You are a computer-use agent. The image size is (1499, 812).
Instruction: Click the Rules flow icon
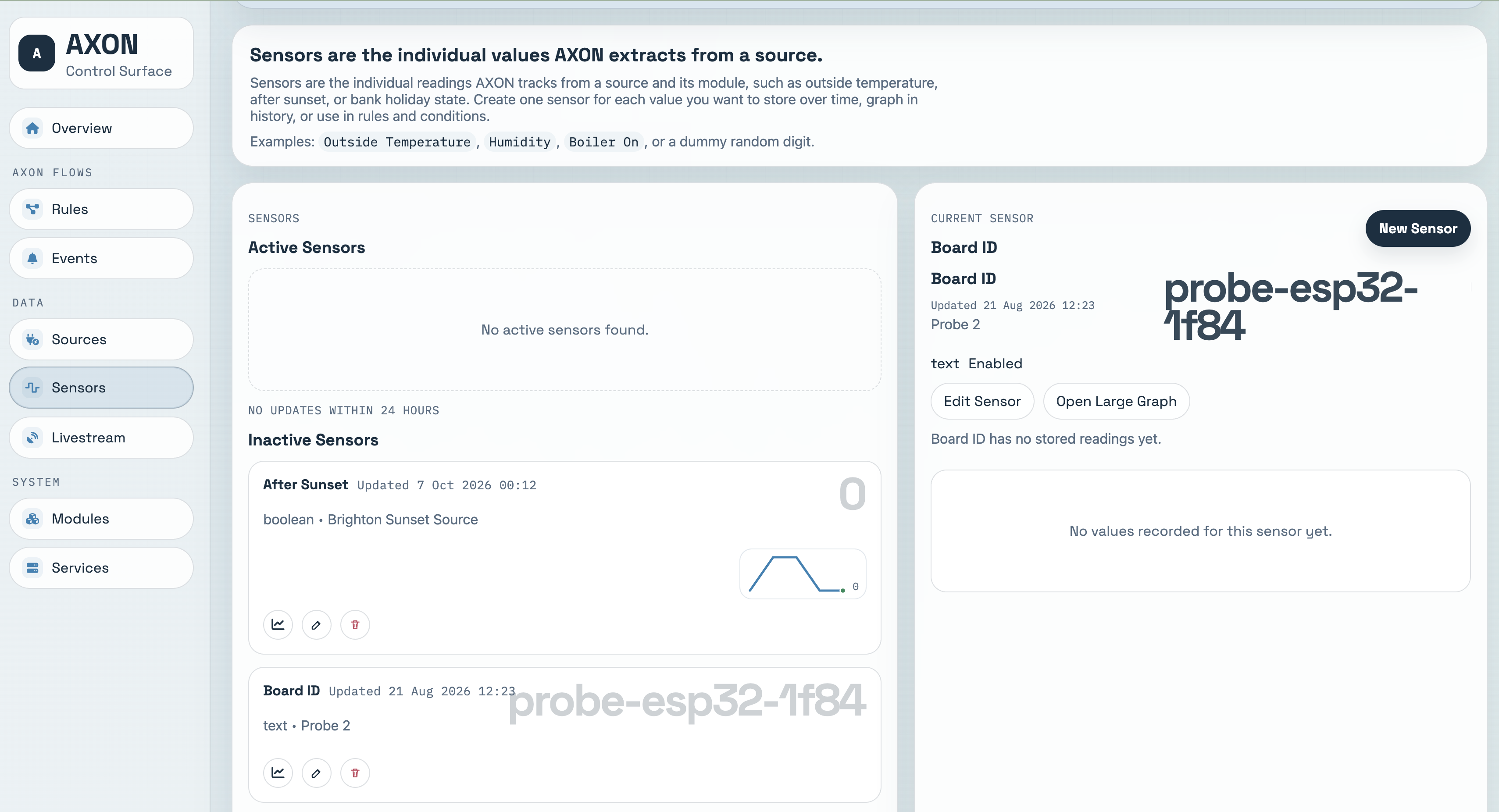point(32,209)
